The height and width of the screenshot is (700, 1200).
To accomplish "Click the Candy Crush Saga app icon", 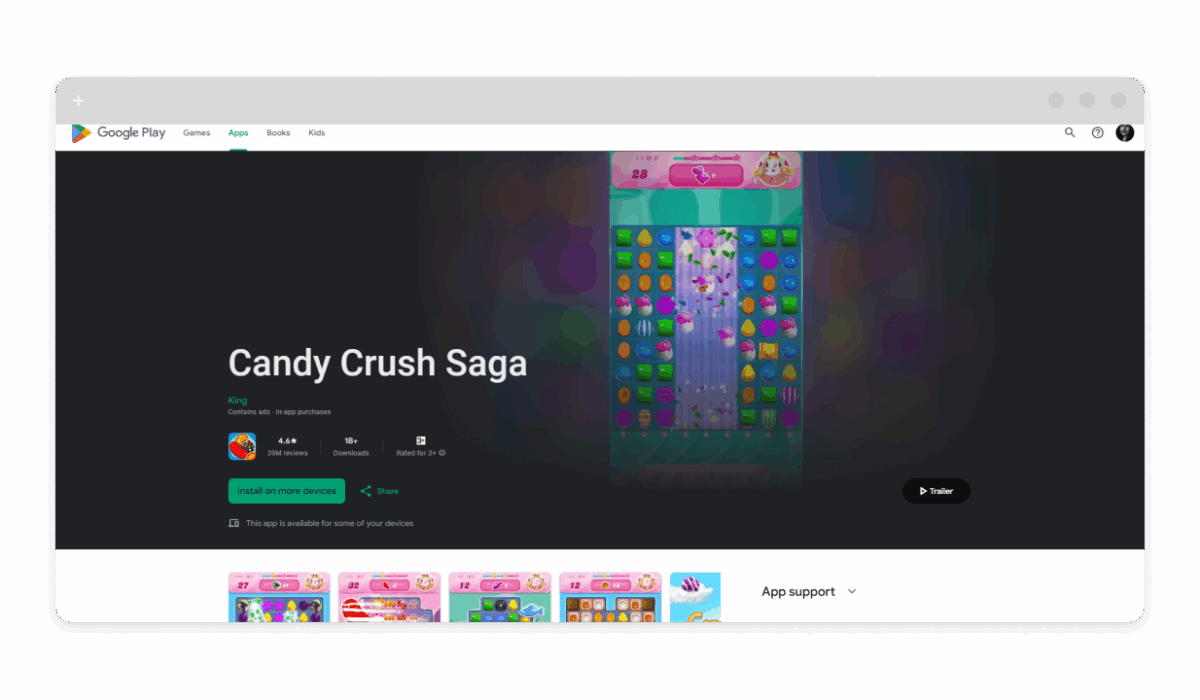I will click(242, 446).
